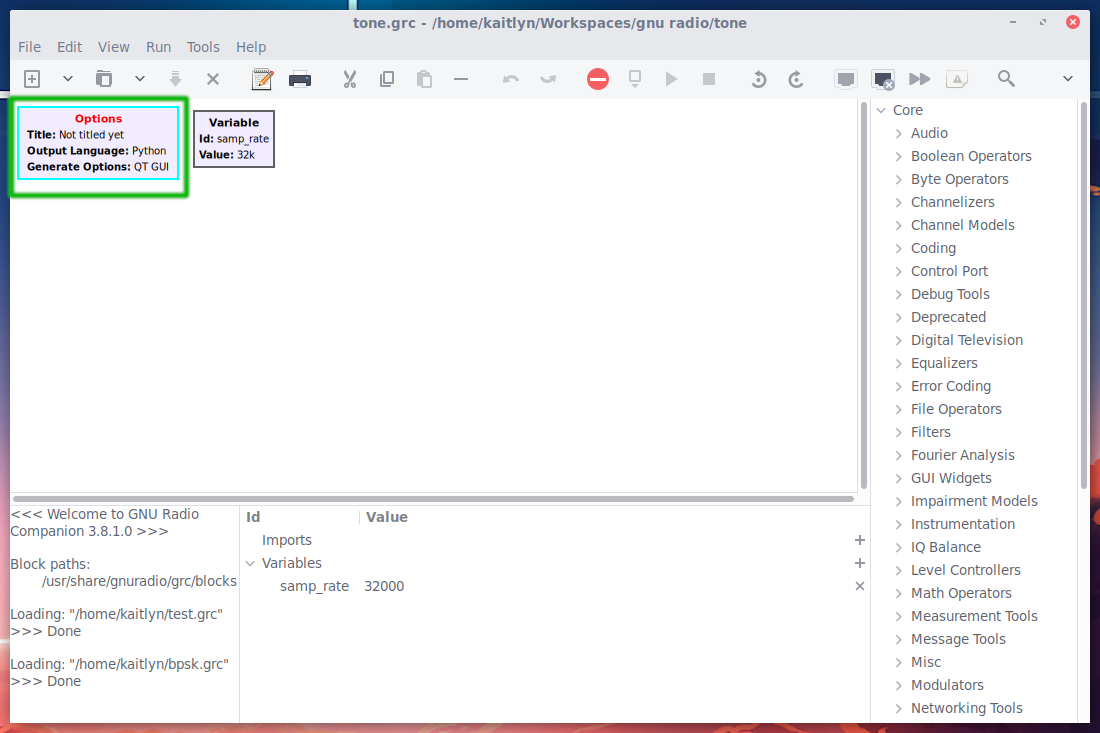The image size is (1100, 733).
Task: Add a new variable with the plus button
Action: [x=859, y=563]
